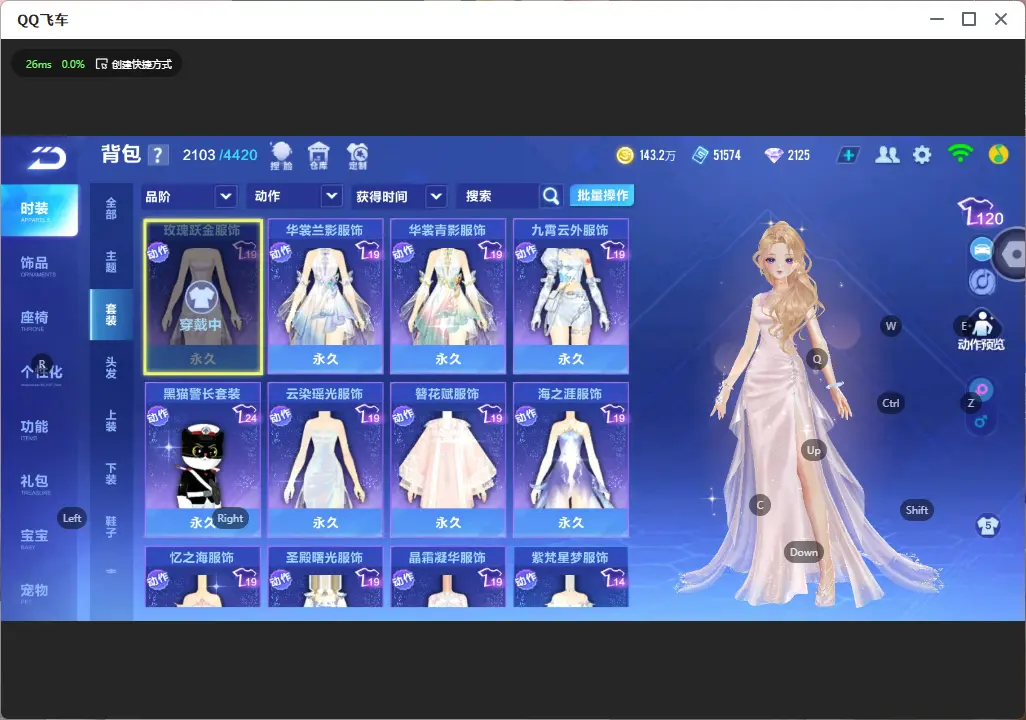Open the 定制 customization icon
The width and height of the screenshot is (1026, 720).
coord(357,156)
